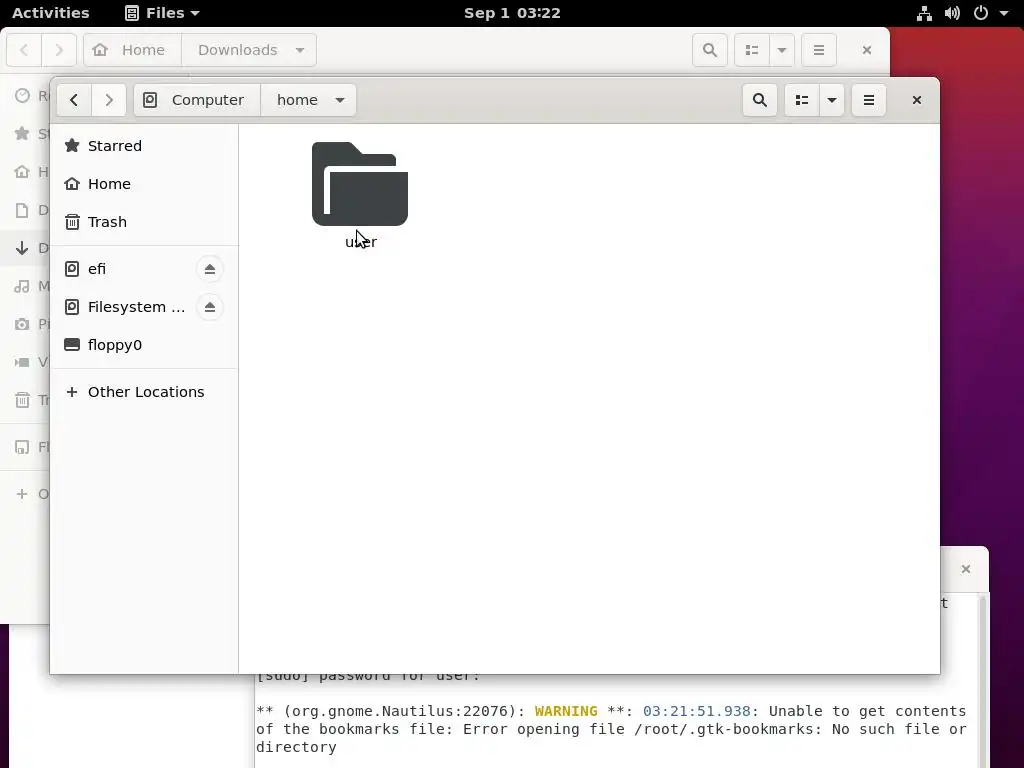This screenshot has width=1024, height=768.
Task: Open network status icon in top bar
Action: (x=924, y=13)
